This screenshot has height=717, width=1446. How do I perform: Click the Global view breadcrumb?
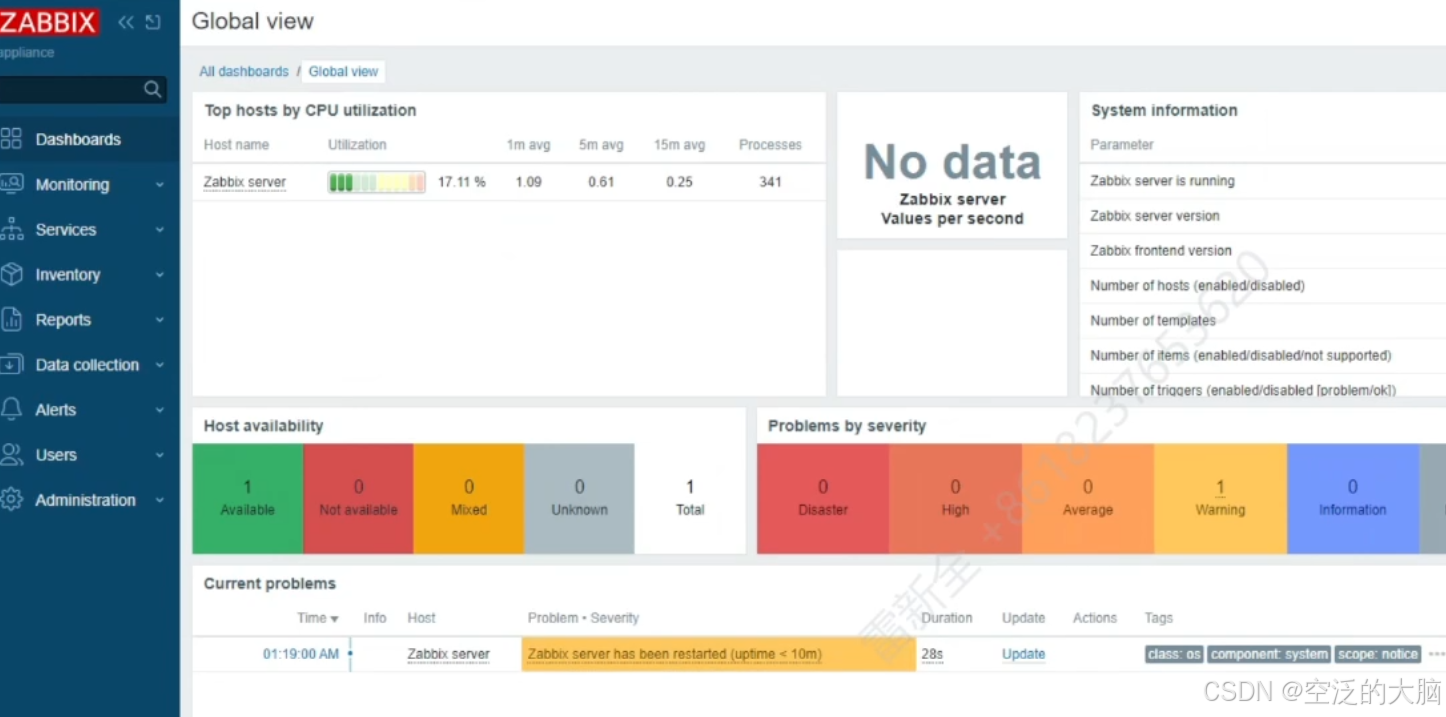tap(343, 71)
